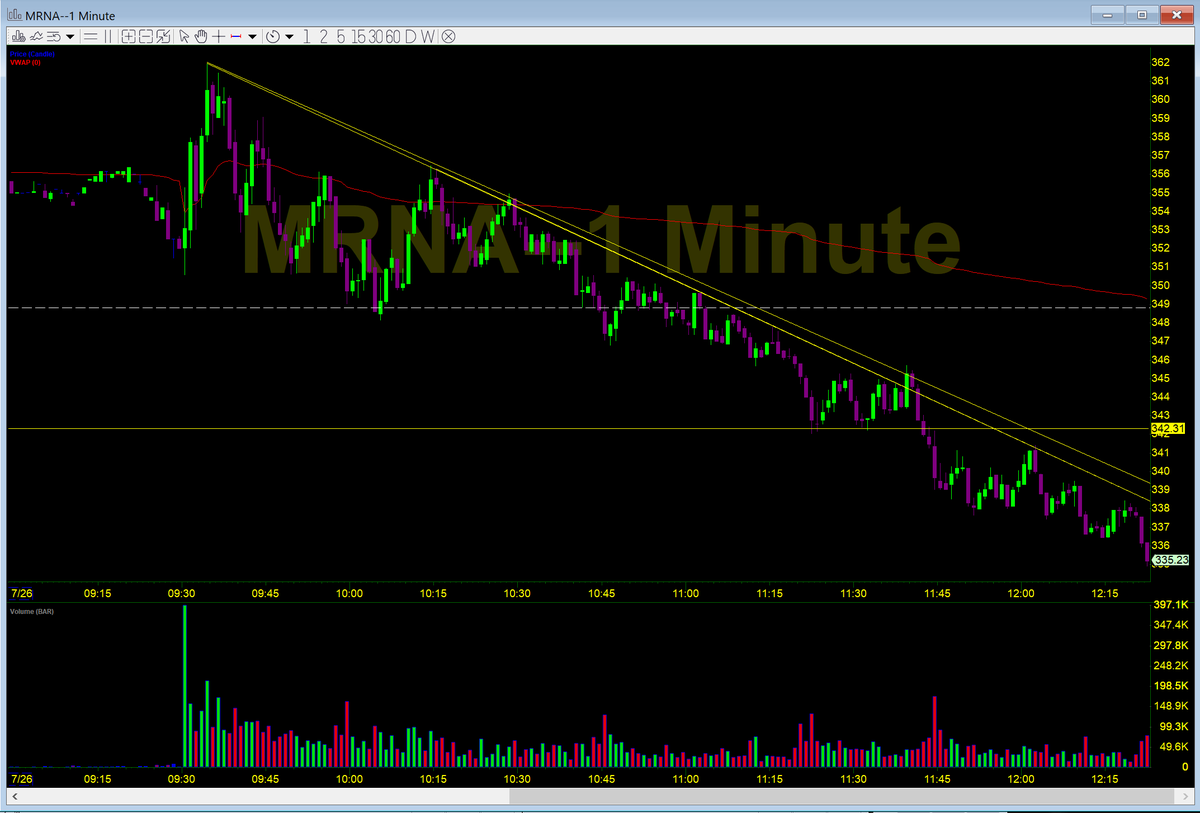Screen dimensions: 1200x813
Task: Activate the zoom-in tool
Action: [130, 36]
